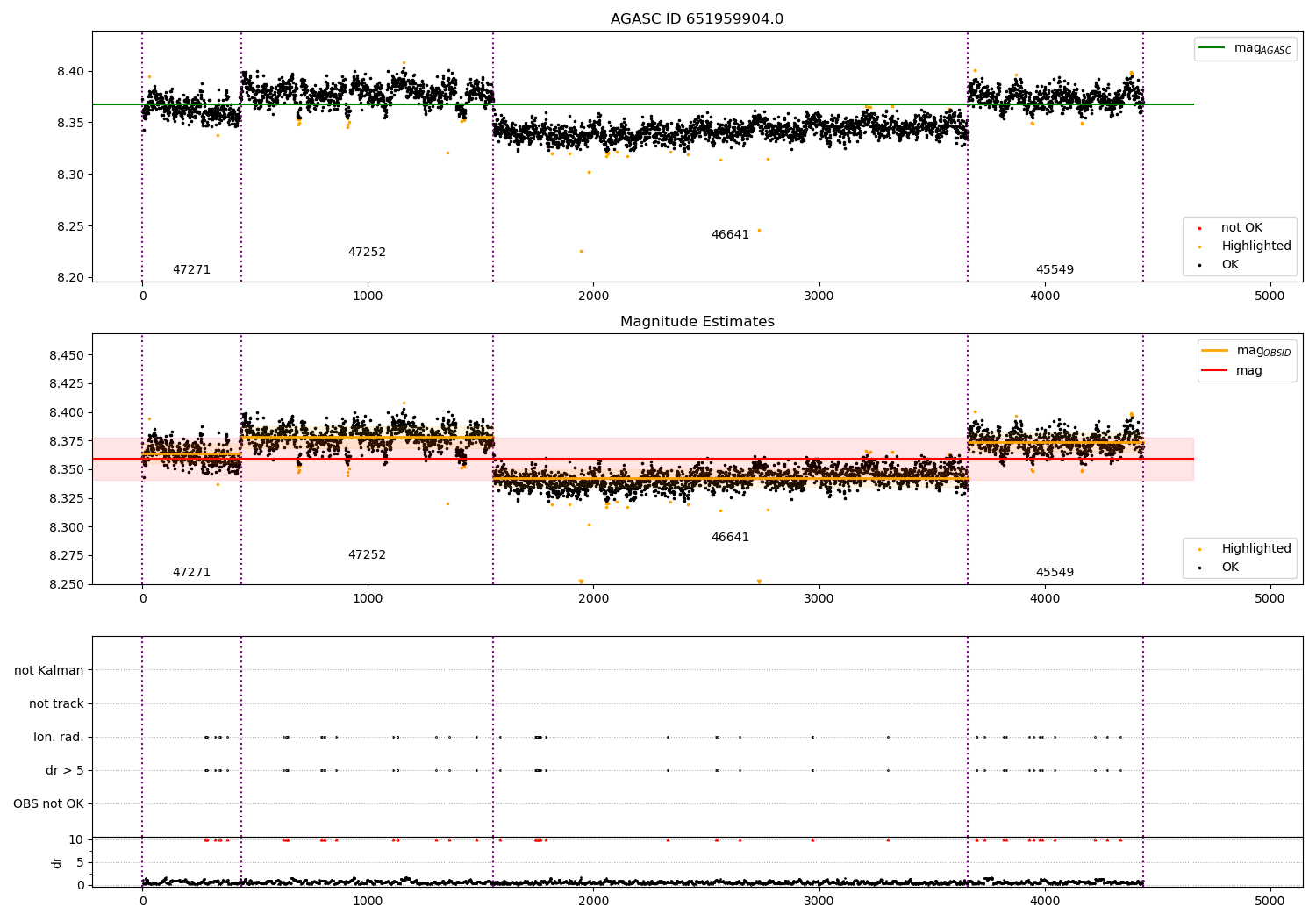Click the '8.300' y-axis tick label
This screenshot has height=921, width=1316.
pyautogui.click(x=67, y=528)
